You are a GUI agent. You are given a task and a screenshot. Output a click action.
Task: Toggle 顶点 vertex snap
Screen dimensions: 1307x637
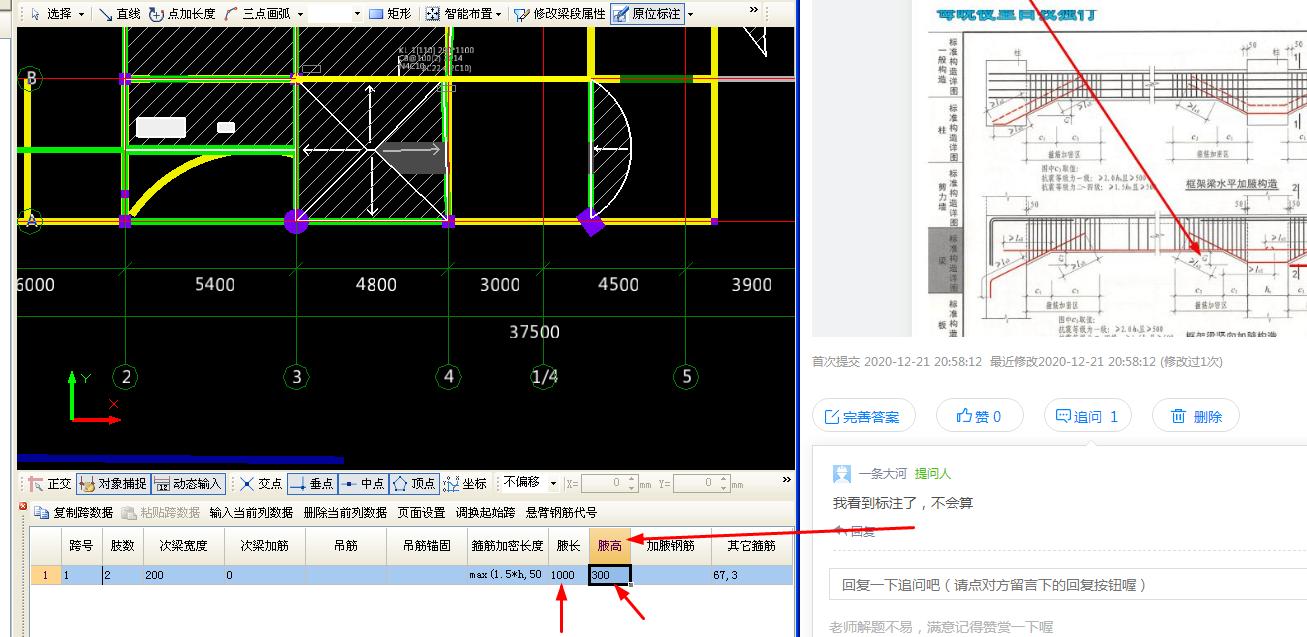click(x=413, y=484)
